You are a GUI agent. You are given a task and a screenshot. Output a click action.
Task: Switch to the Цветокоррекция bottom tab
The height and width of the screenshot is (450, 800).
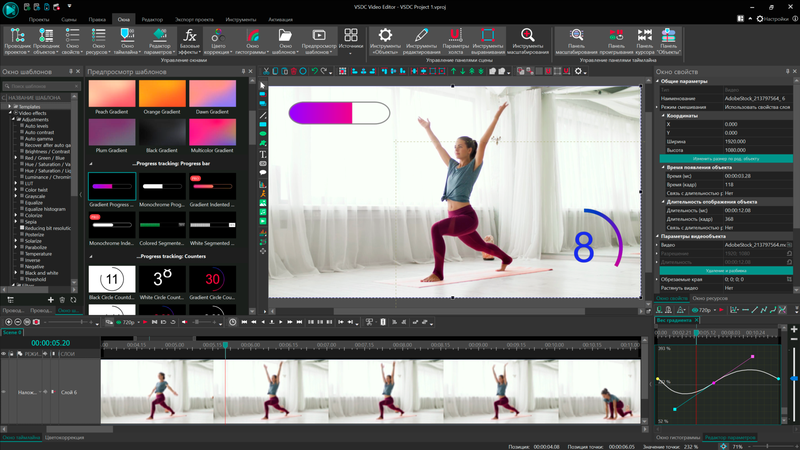click(65, 438)
